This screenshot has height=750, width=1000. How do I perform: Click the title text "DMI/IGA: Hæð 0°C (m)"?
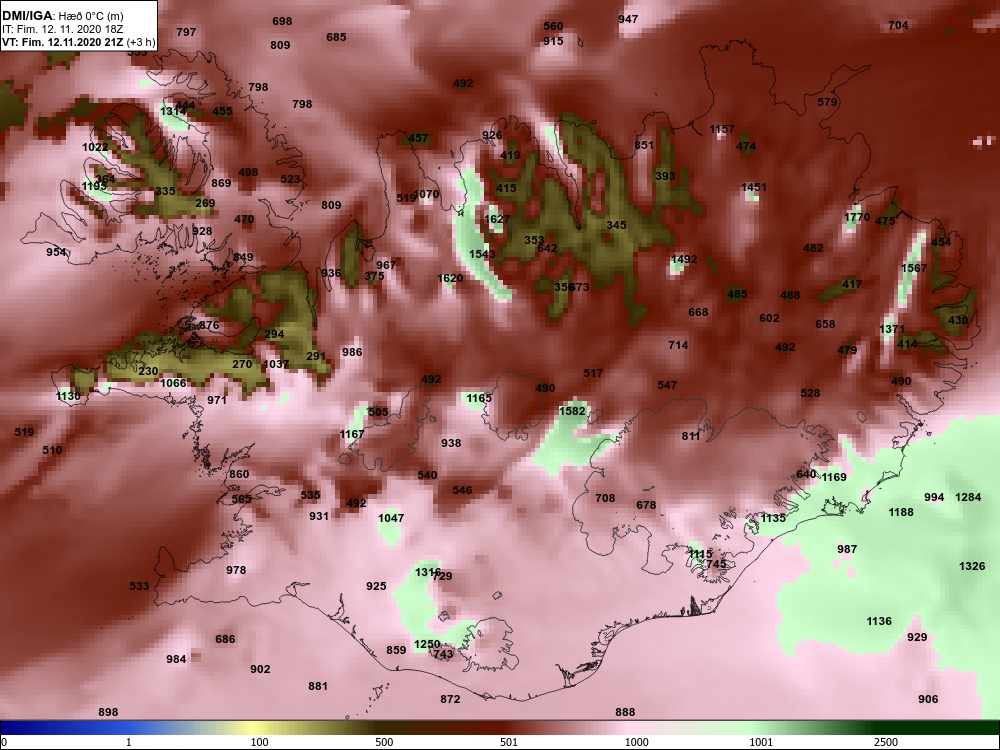pos(62,16)
